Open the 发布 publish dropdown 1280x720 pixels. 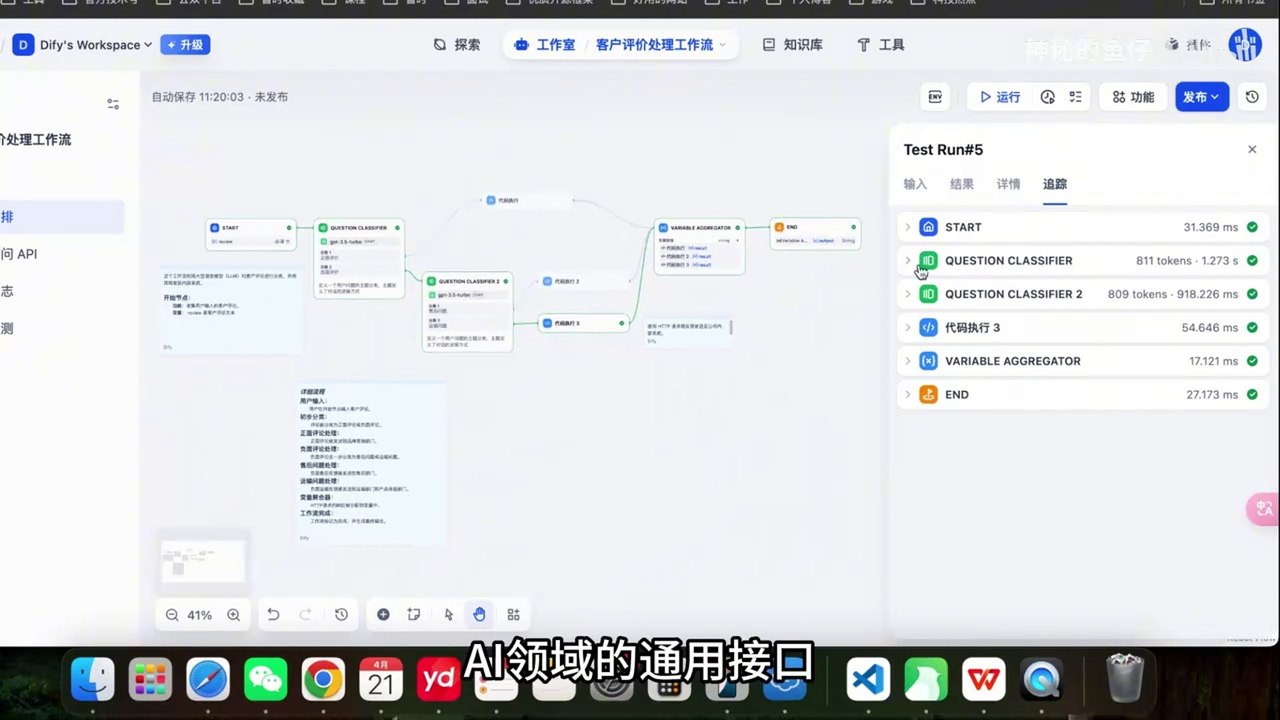[1202, 97]
